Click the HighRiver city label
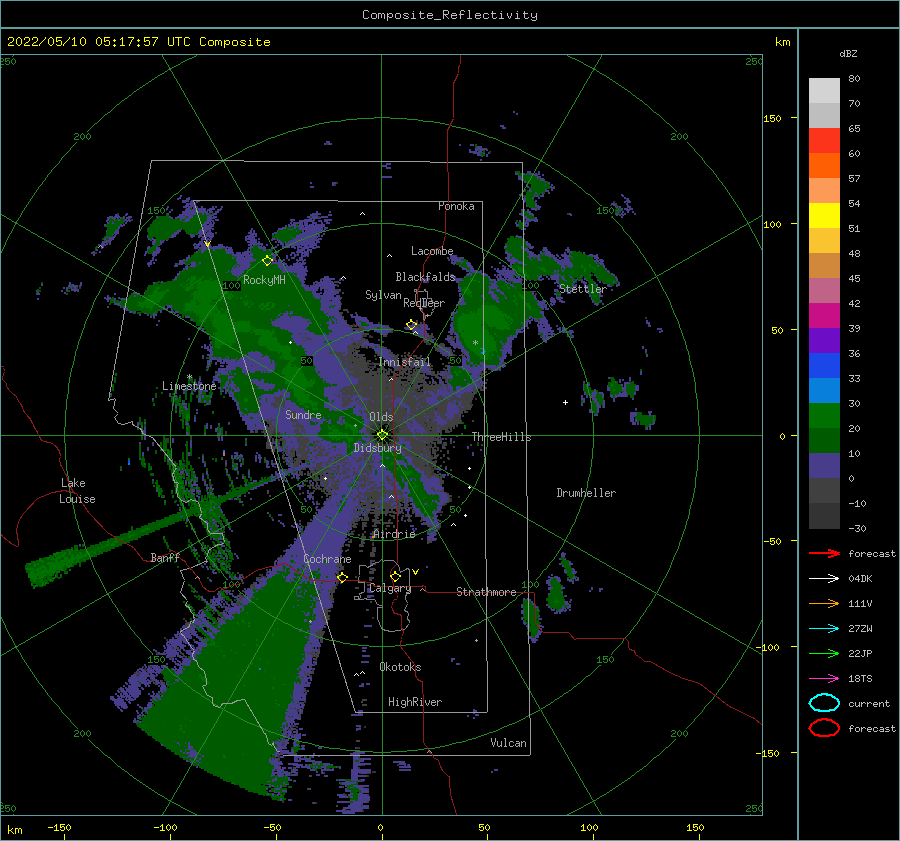Image resolution: width=900 pixels, height=841 pixels. 415,702
